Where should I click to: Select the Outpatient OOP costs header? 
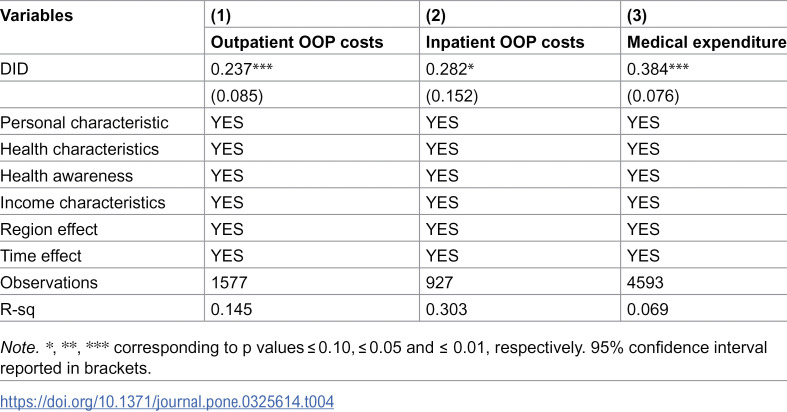click(x=297, y=43)
